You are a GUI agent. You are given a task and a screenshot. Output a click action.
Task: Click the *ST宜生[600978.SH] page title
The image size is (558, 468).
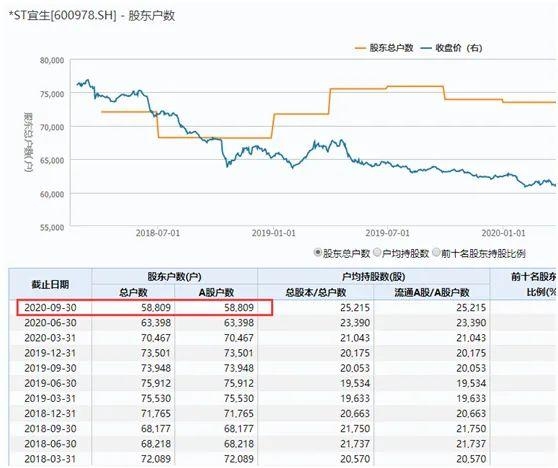[x=62, y=16]
